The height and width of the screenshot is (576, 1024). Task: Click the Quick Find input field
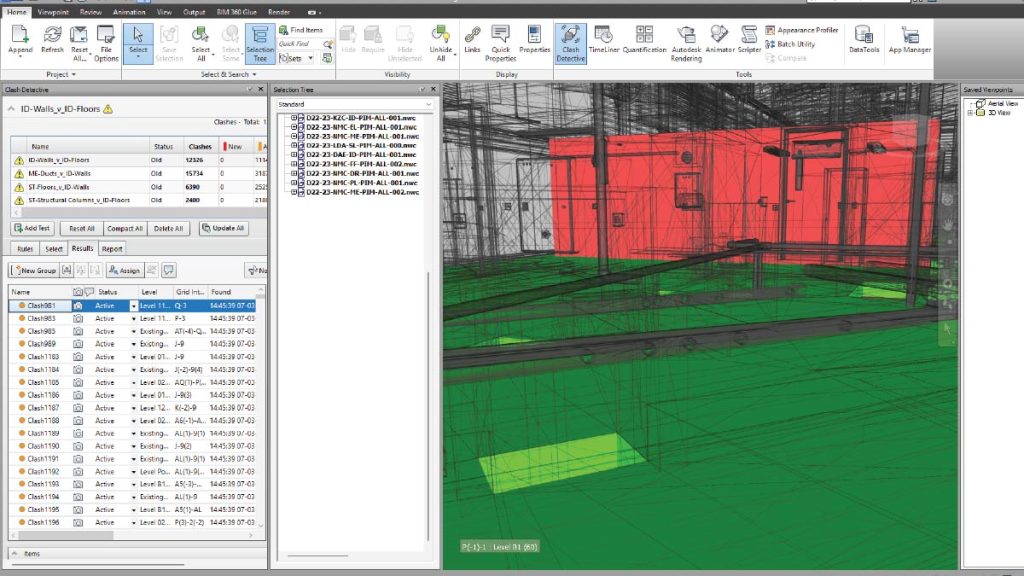[296, 44]
